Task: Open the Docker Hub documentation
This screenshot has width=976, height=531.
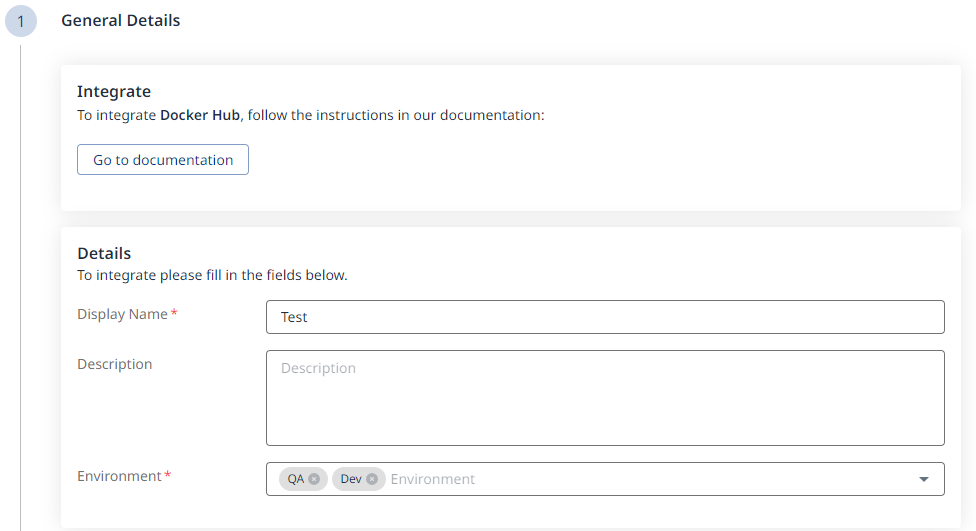Action: click(163, 160)
